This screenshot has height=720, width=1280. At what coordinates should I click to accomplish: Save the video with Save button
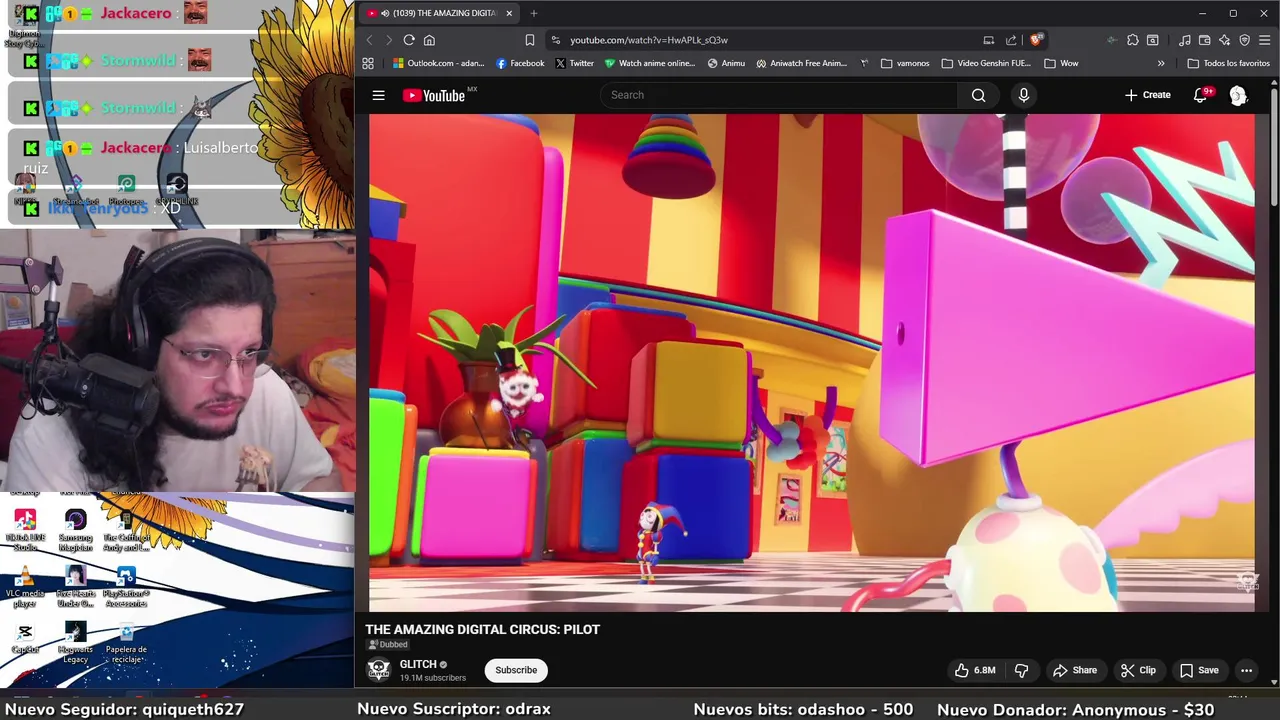coord(1198,670)
